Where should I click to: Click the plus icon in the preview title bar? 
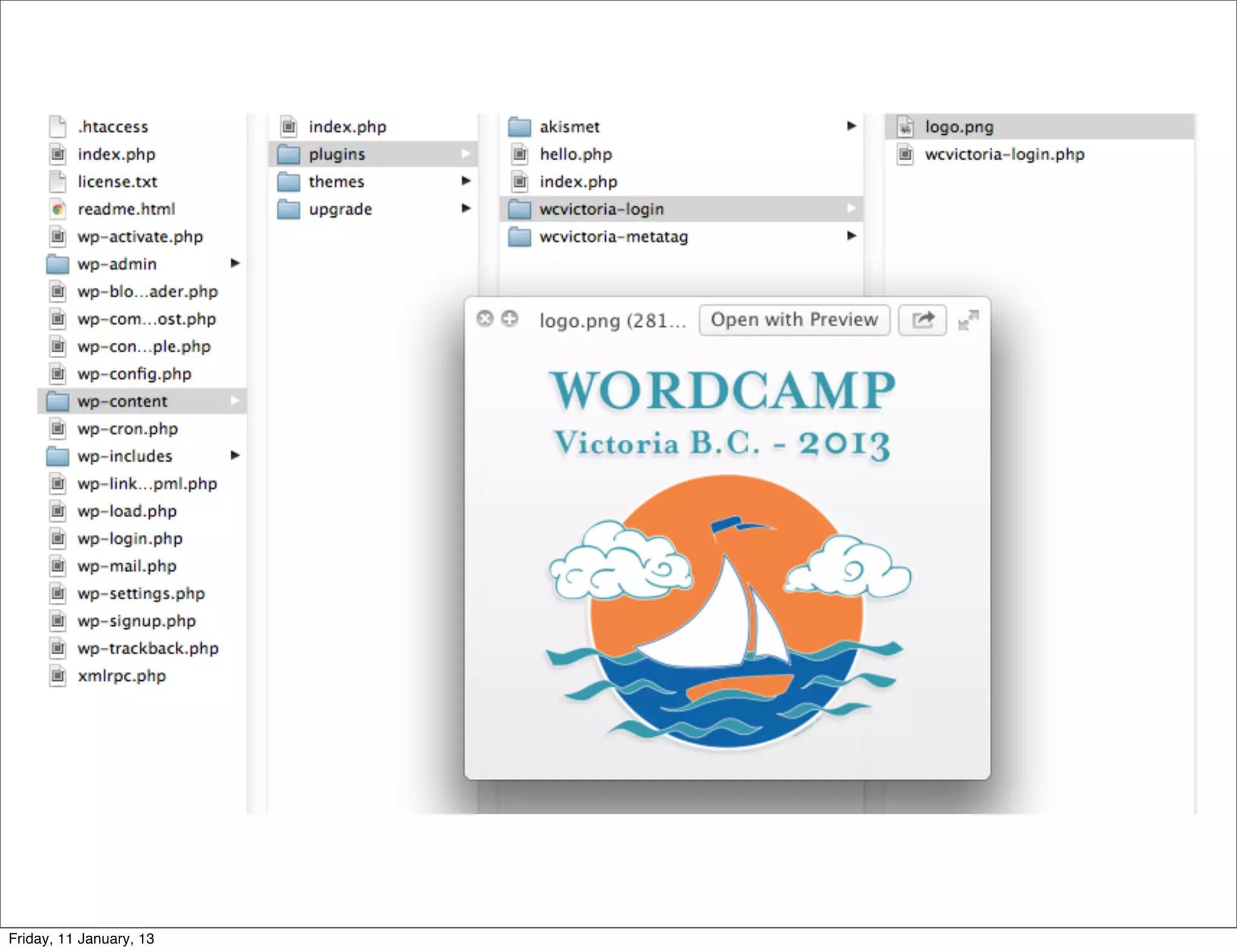(x=510, y=318)
